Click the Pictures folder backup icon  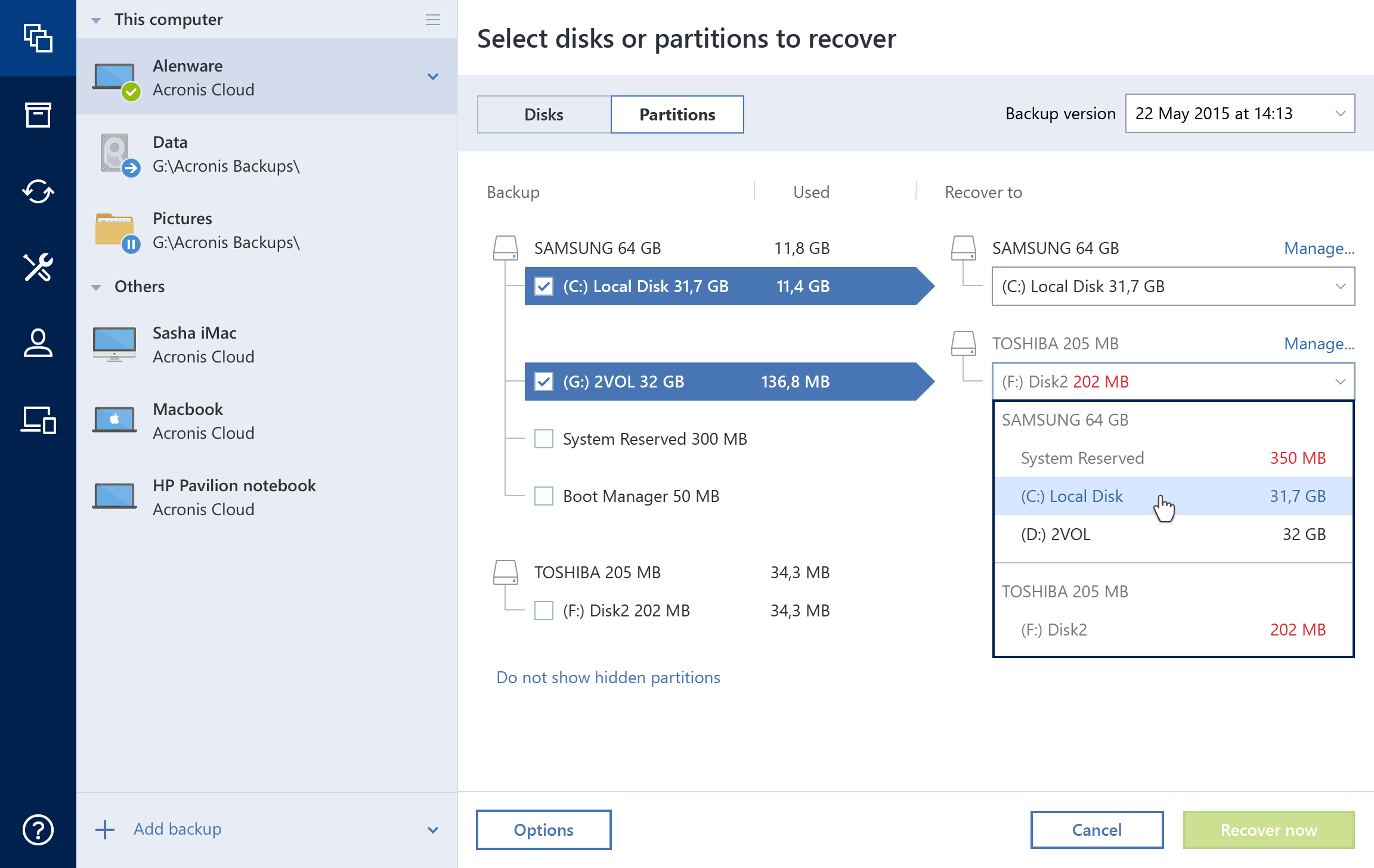pos(117,232)
